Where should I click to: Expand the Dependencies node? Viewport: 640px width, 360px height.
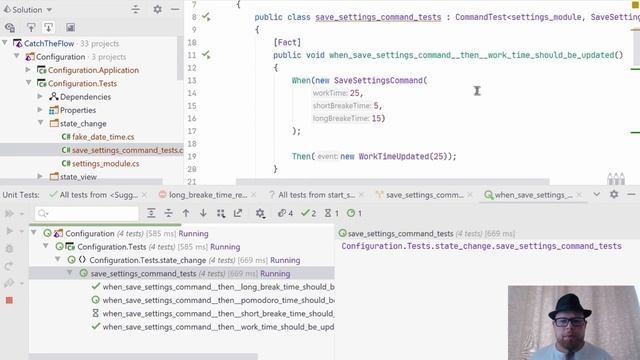(x=40, y=96)
